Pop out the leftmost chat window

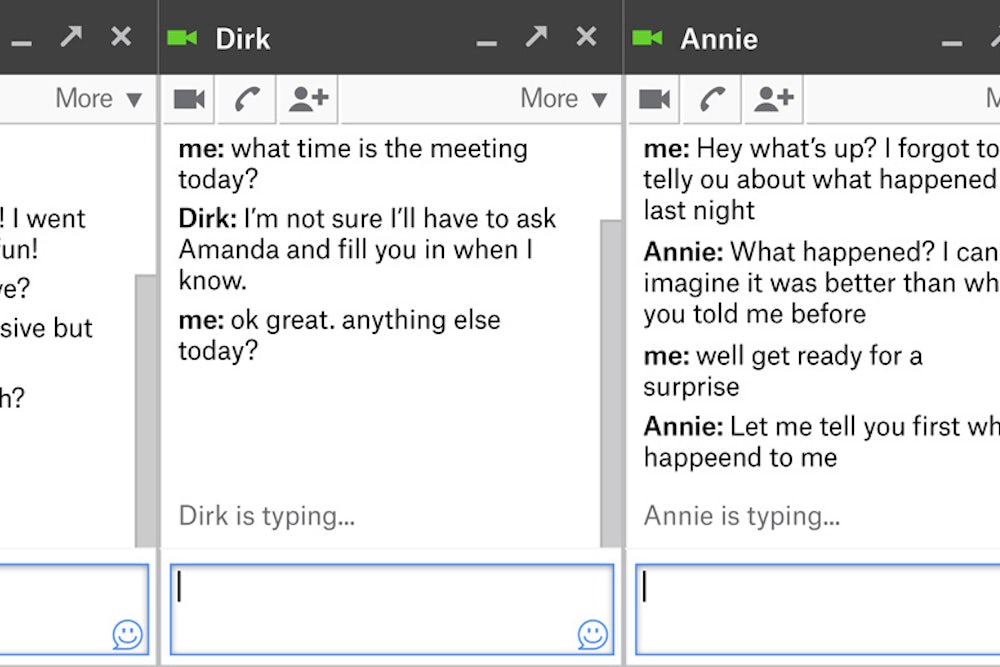(x=72, y=38)
